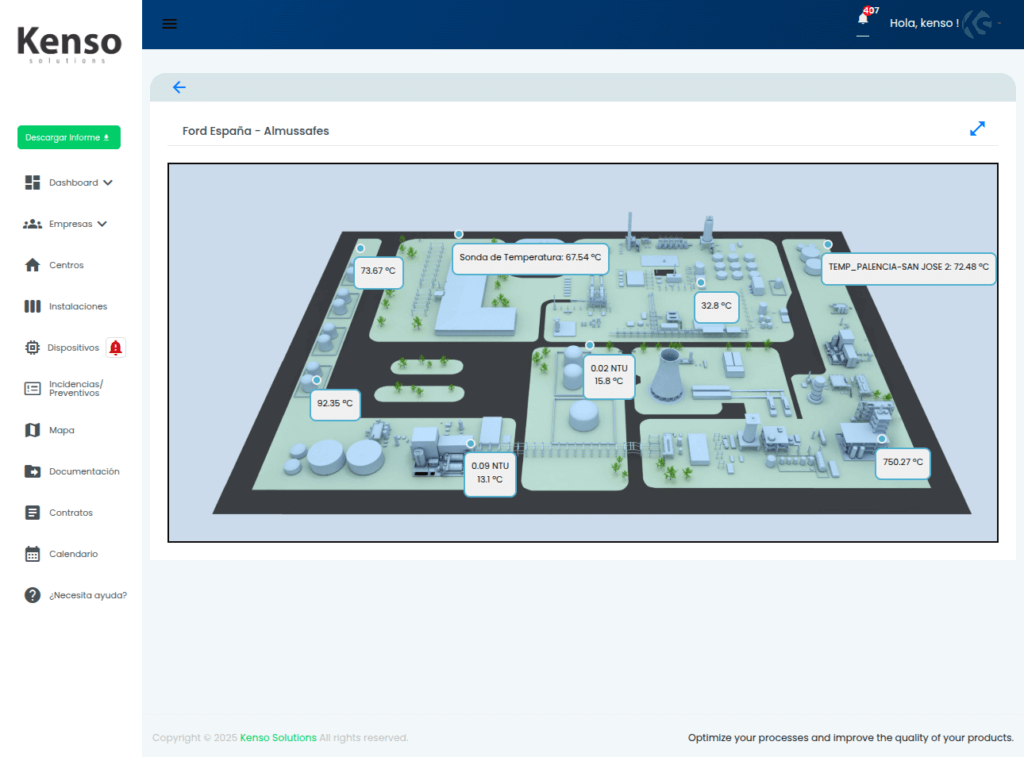Click the help question mark icon

33,595
